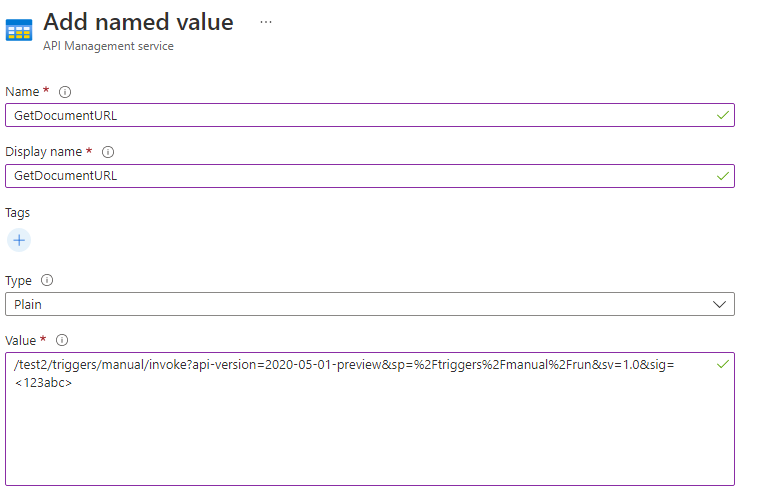Screen dimensions: 759x493
Task: Click green checkmark in Display name field
Action: tap(722, 175)
